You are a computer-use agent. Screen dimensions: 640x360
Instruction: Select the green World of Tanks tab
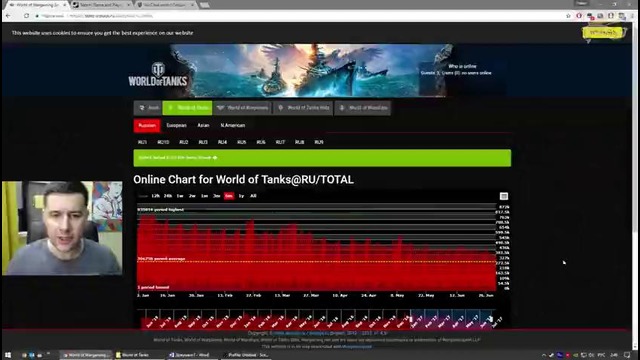[187, 108]
